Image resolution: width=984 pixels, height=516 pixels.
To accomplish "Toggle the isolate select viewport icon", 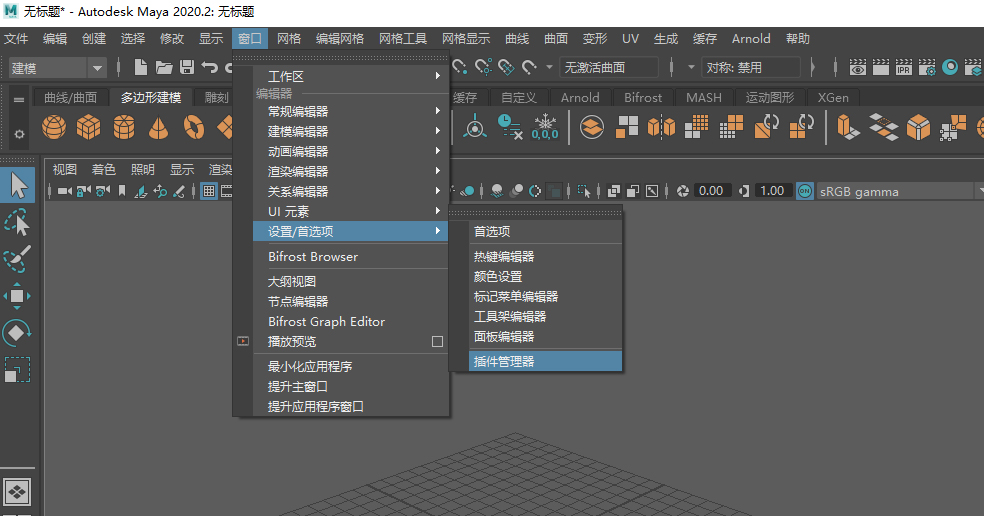I will tap(584, 191).
